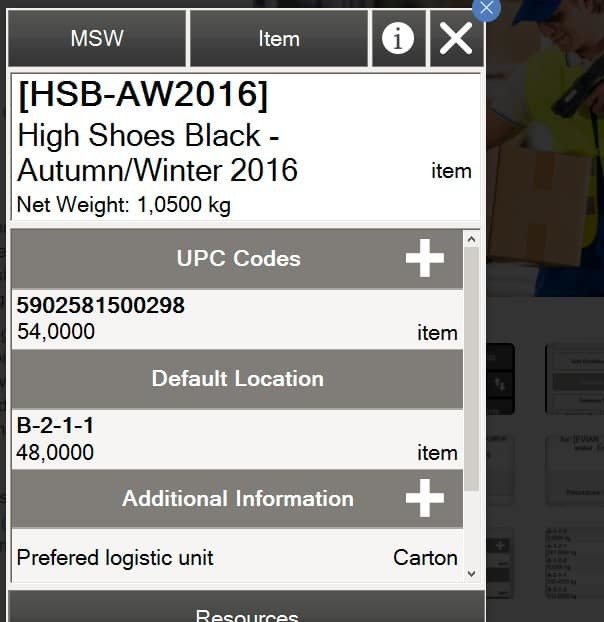Viewport: 604px width, 622px height.
Task: Click scrollbar down arrow in item details
Action: coord(472,574)
